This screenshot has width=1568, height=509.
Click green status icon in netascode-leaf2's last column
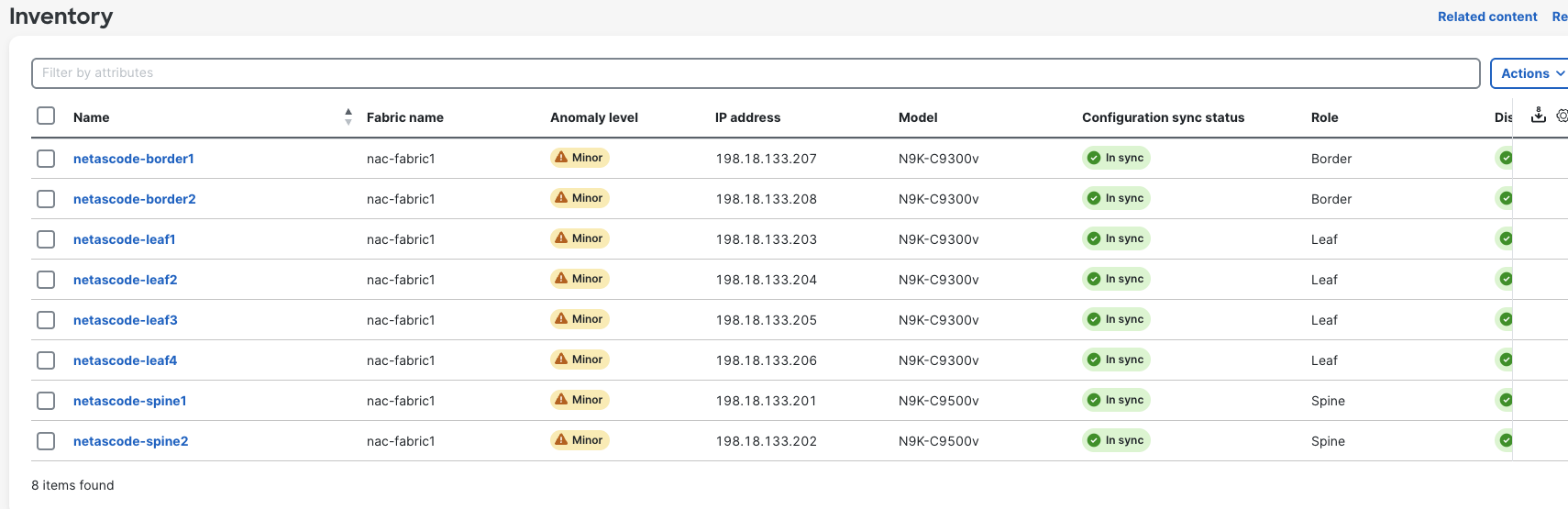pos(1506,279)
